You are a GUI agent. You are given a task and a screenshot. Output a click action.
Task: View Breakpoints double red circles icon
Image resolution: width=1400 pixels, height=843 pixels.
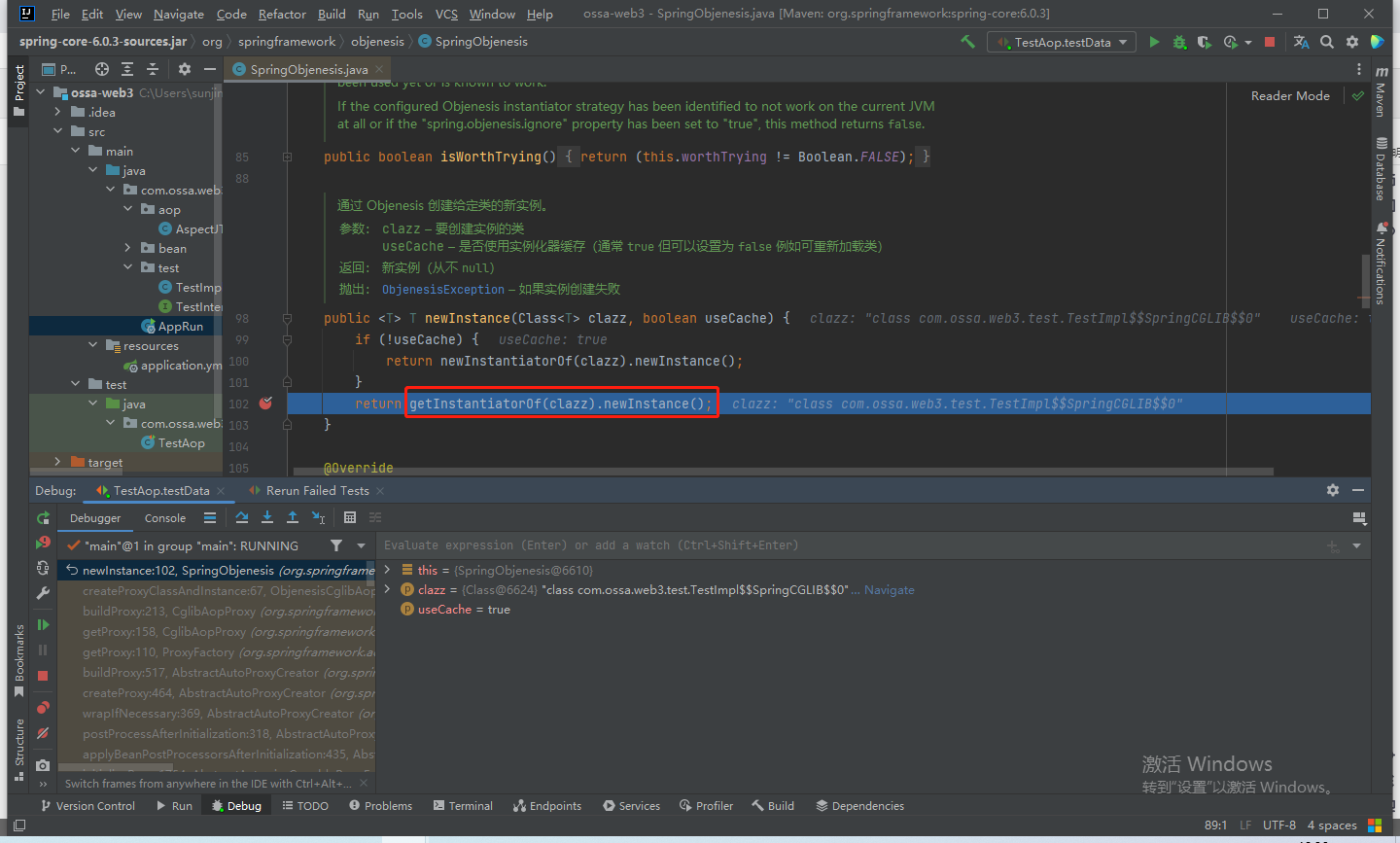pos(43,708)
